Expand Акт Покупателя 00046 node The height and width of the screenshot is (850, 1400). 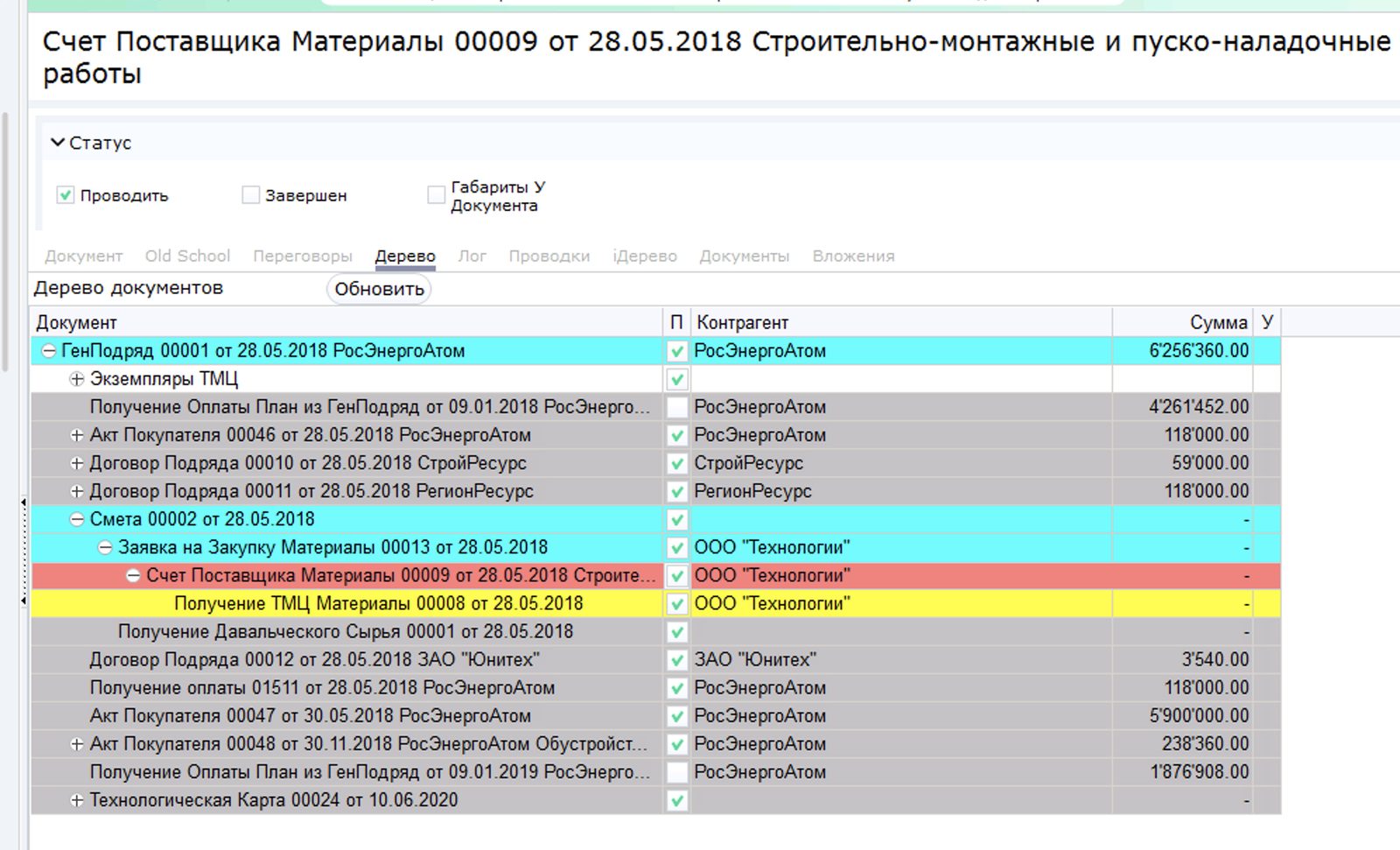point(77,435)
